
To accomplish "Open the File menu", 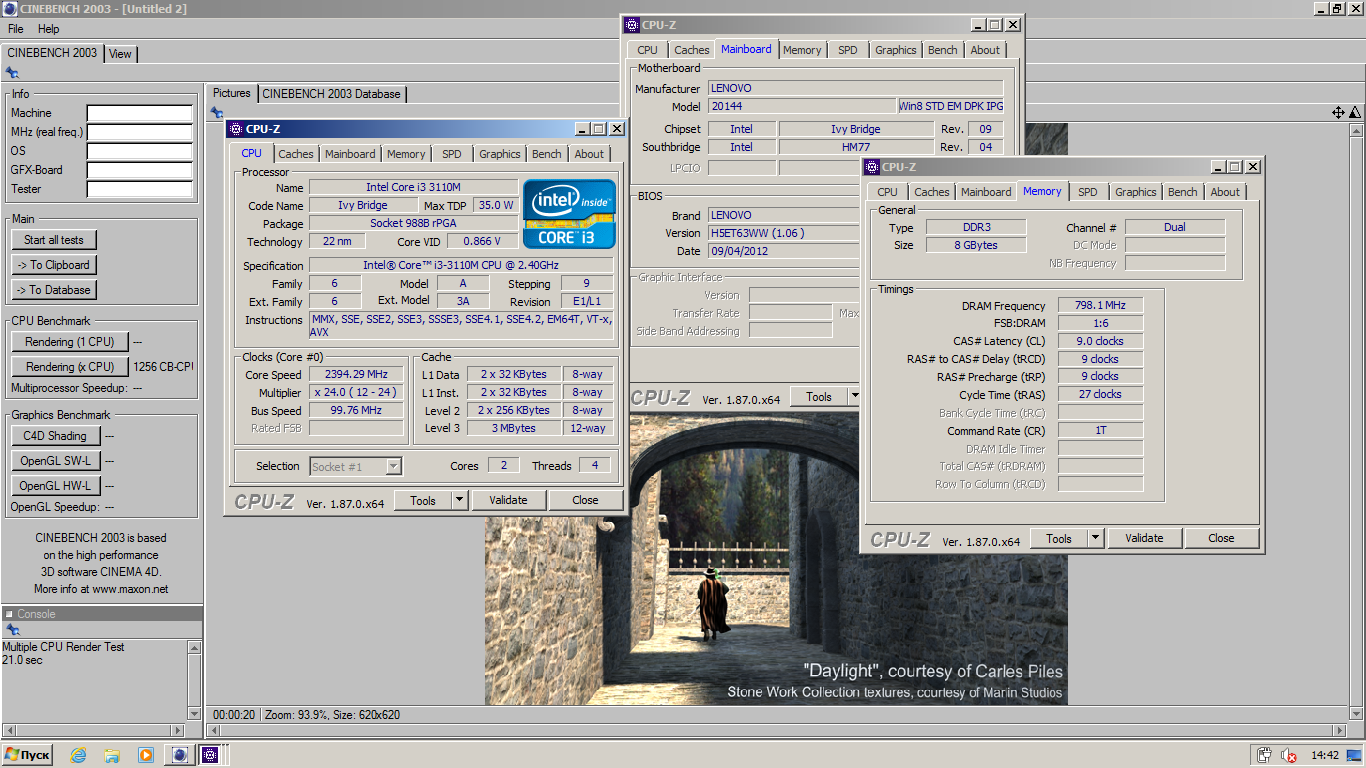I will point(16,29).
